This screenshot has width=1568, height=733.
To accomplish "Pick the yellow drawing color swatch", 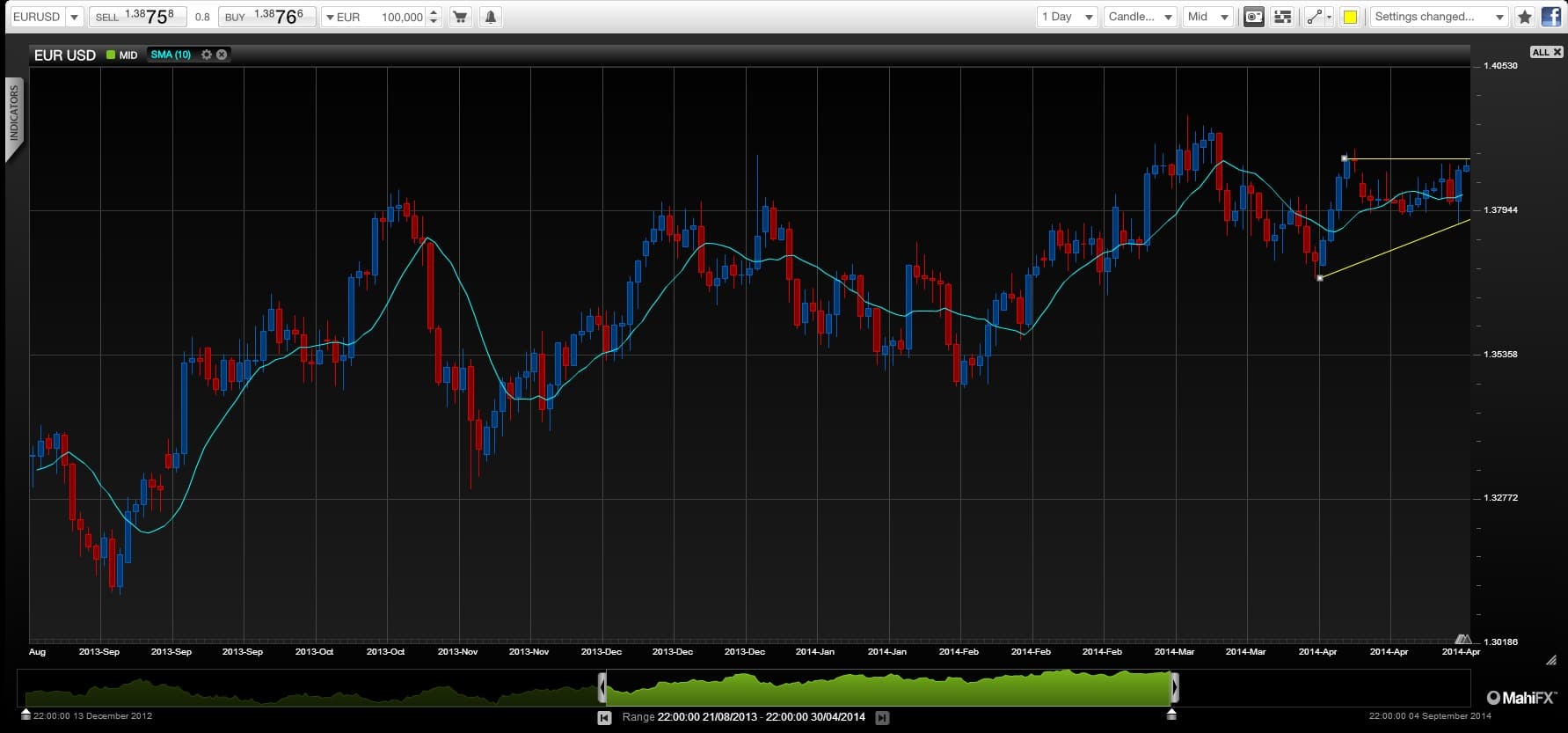I will pos(1350,17).
